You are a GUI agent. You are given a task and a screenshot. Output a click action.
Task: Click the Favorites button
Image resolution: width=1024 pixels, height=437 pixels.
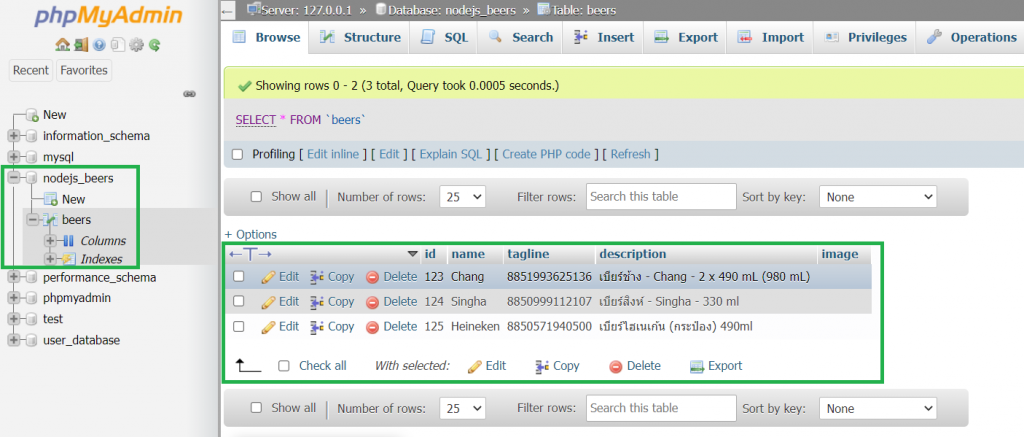click(84, 71)
